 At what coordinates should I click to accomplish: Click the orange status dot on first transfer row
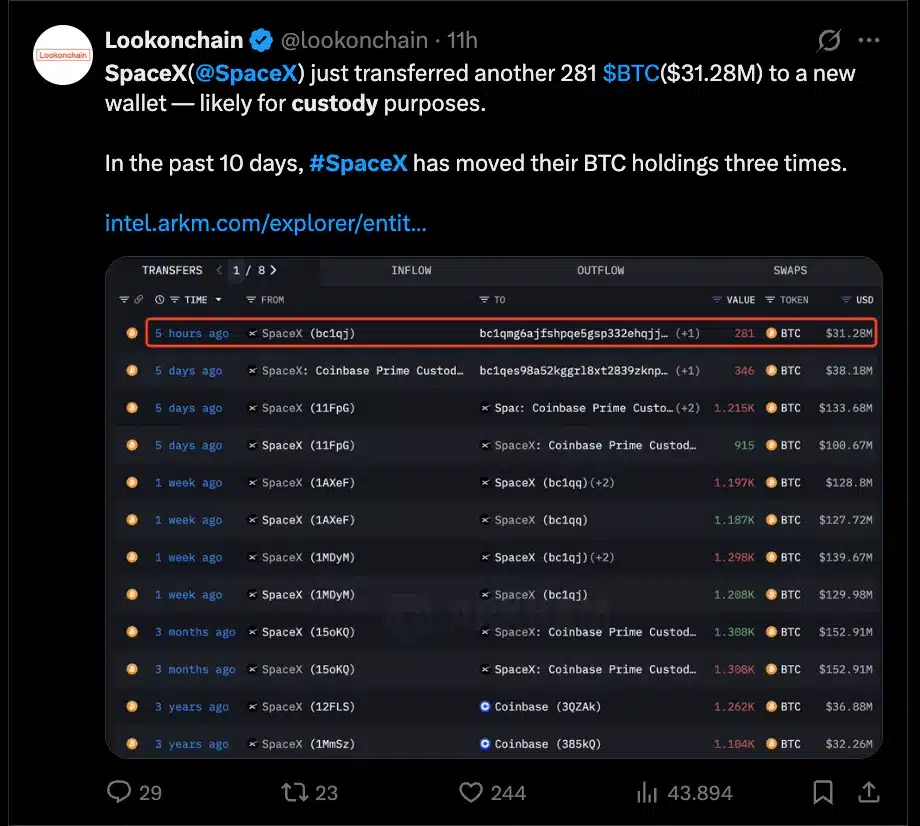tap(131, 333)
